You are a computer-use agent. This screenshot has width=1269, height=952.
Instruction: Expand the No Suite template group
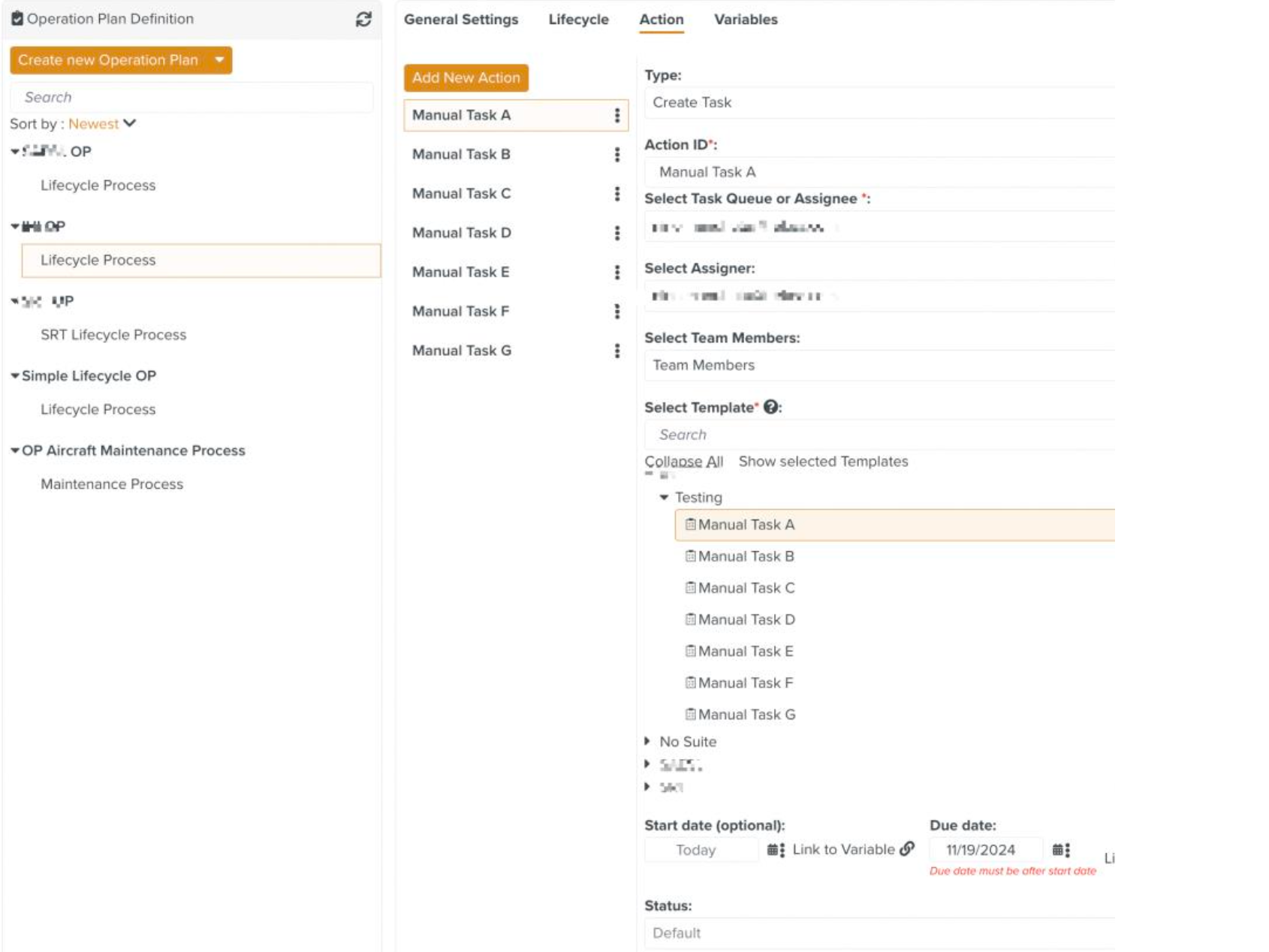click(x=647, y=742)
